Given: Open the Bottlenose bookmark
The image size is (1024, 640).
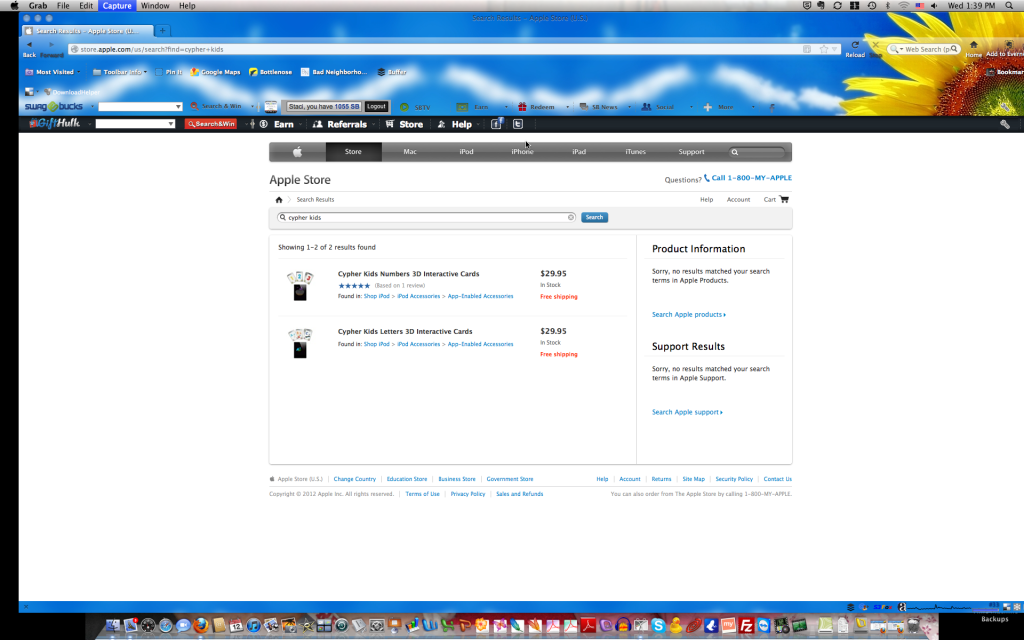Looking at the screenshot, I should 270,72.
